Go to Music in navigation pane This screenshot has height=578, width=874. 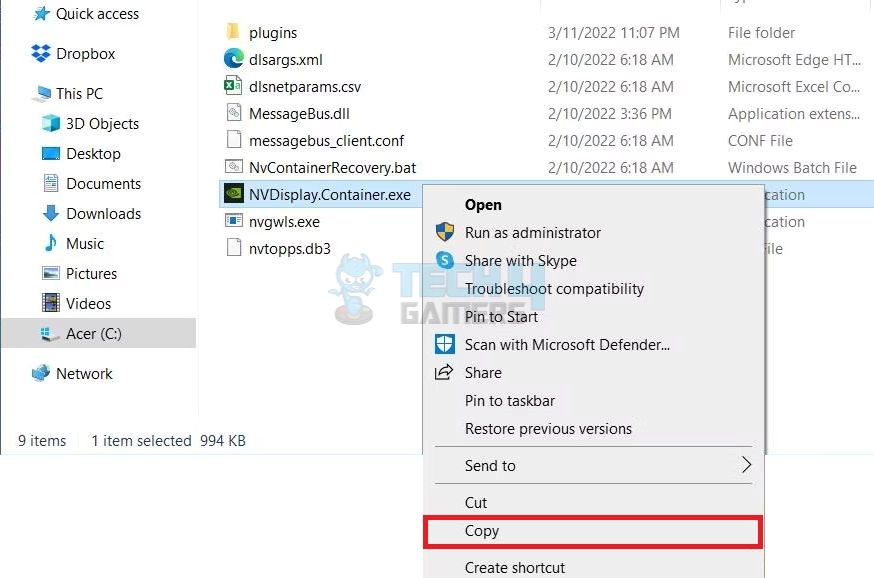click(x=85, y=244)
